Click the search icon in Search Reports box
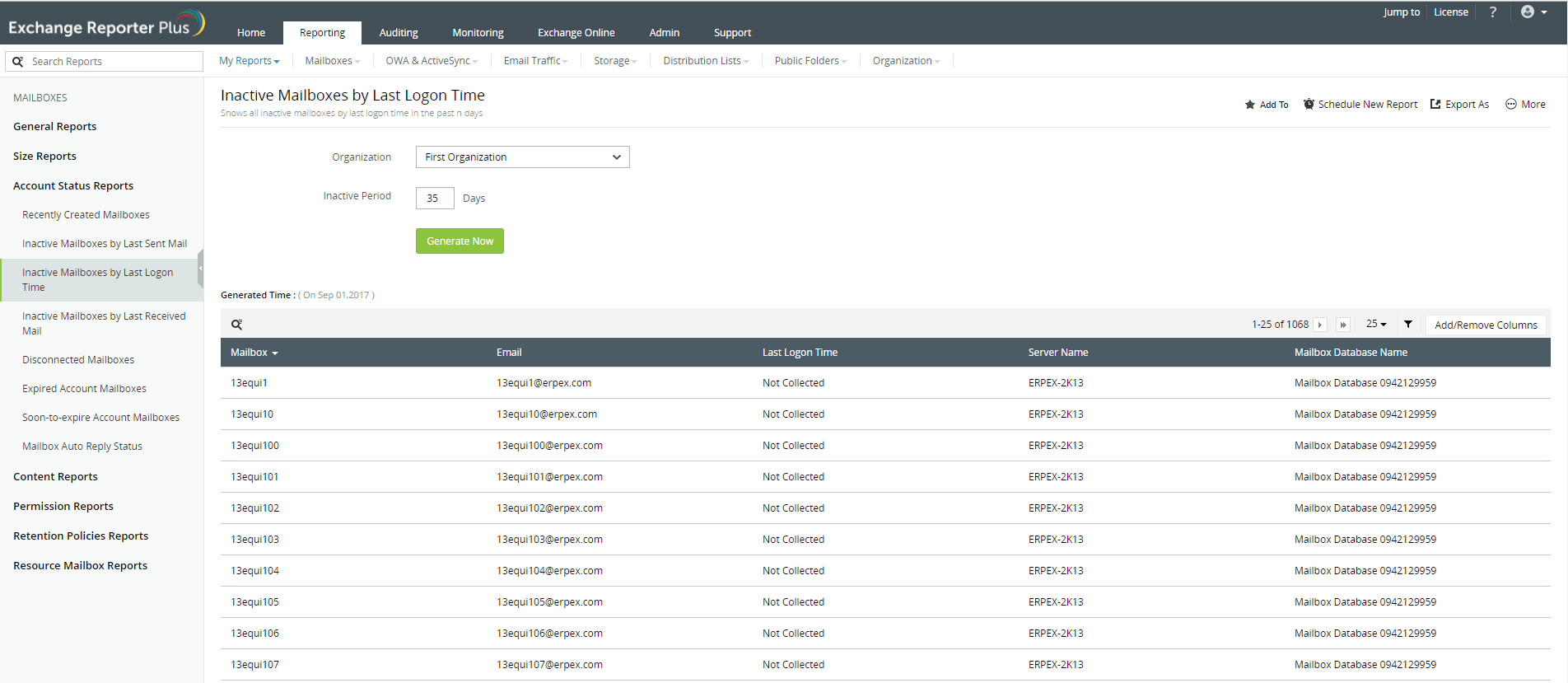This screenshot has width=1568, height=683. point(18,62)
